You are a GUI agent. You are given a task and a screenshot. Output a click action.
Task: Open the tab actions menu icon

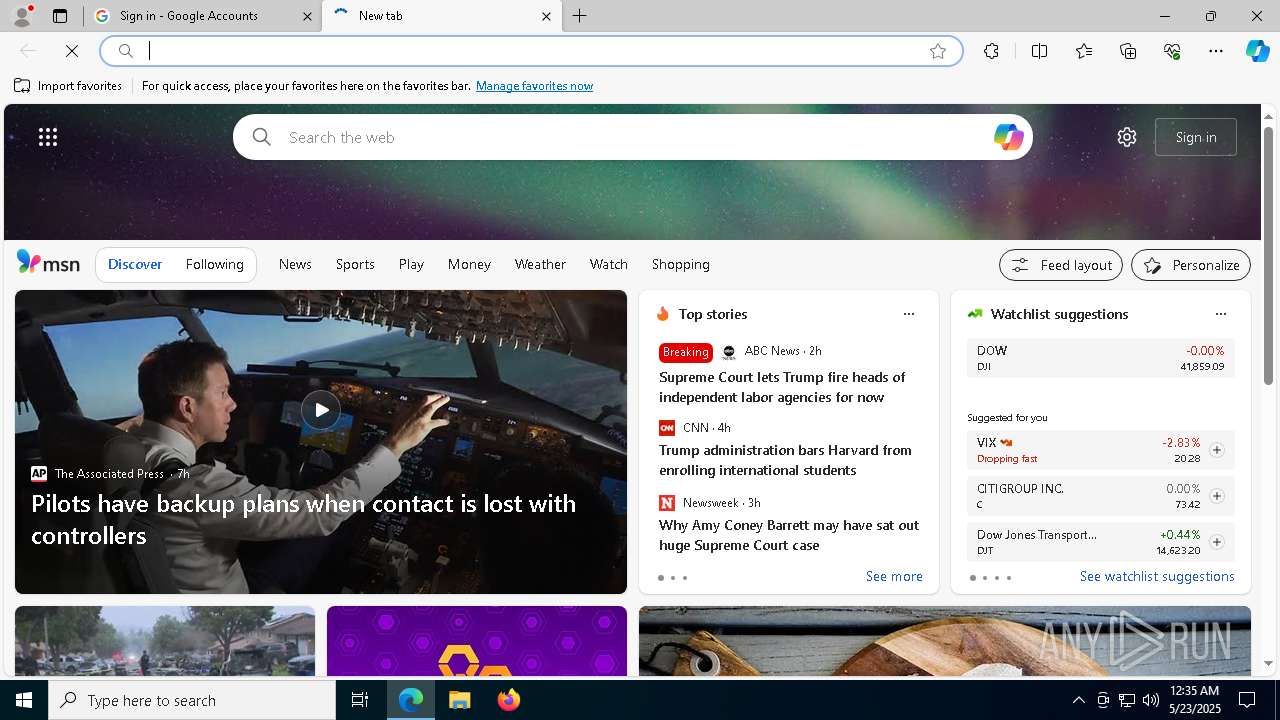pos(60,16)
